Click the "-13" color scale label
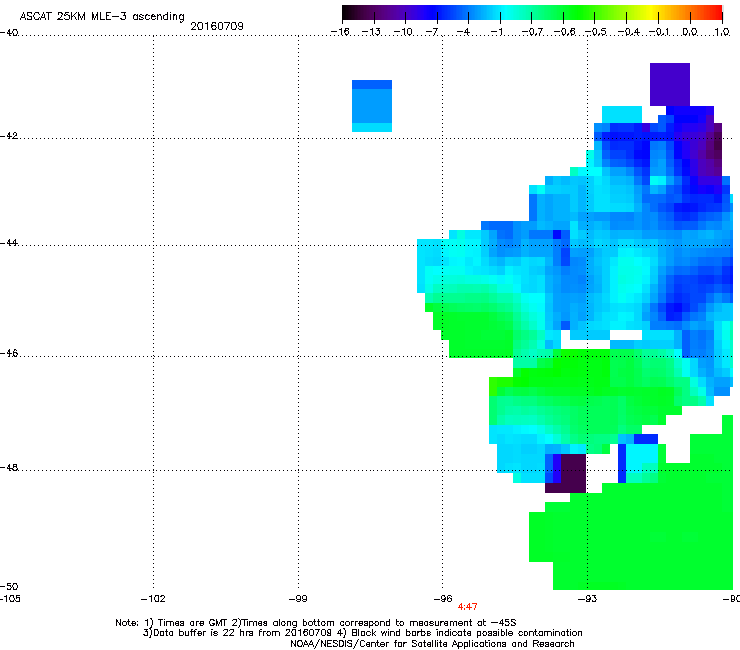Screen dimensions: 740x650 click(371, 32)
